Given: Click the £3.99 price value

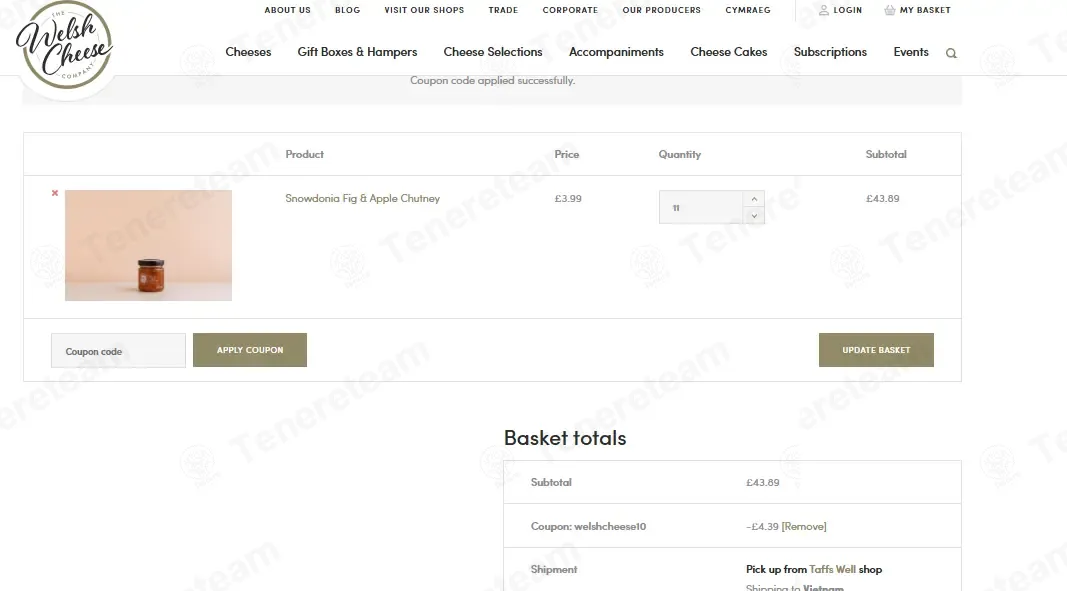Looking at the screenshot, I should pyautogui.click(x=568, y=199).
